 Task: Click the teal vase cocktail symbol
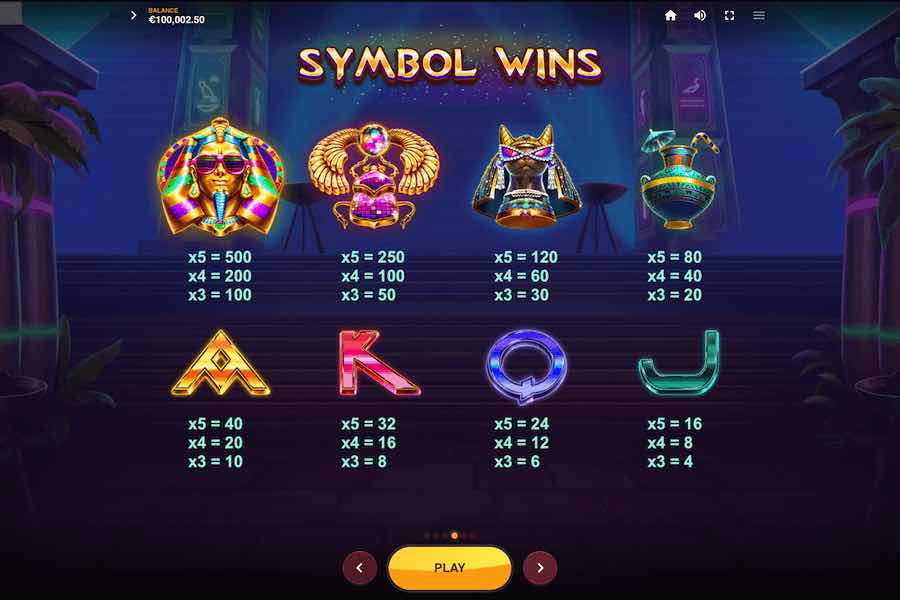[679, 180]
